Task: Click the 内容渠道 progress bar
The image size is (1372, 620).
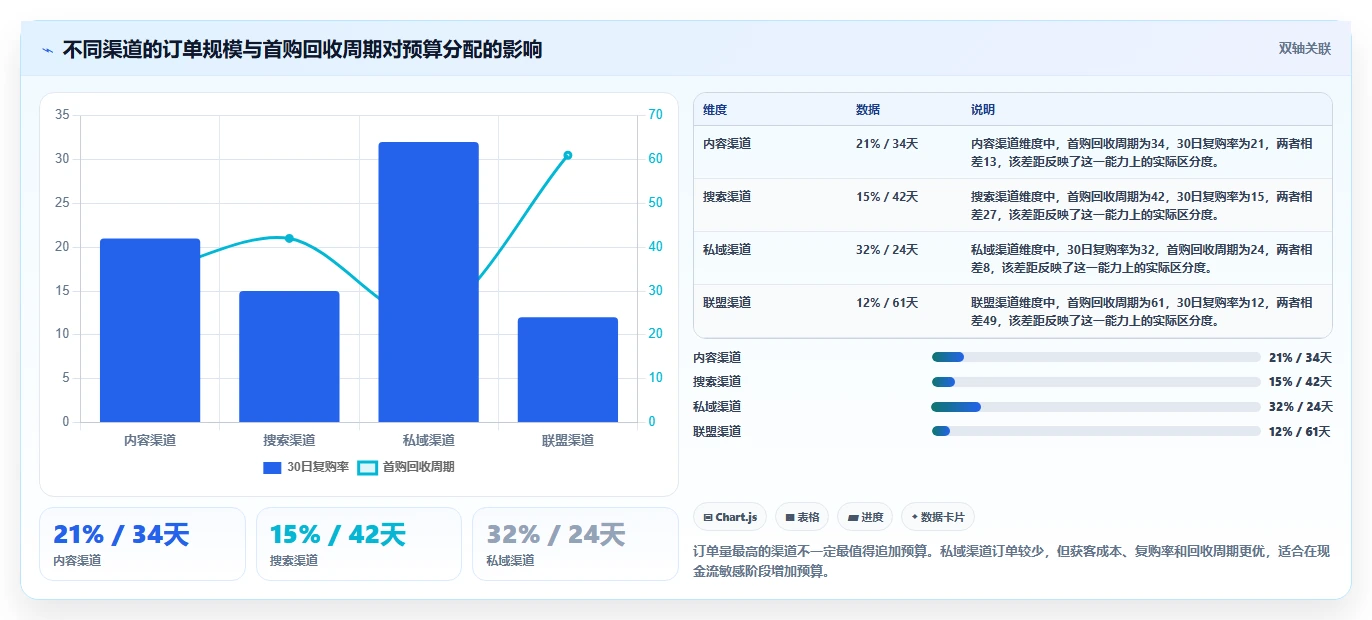Action: tap(1096, 357)
